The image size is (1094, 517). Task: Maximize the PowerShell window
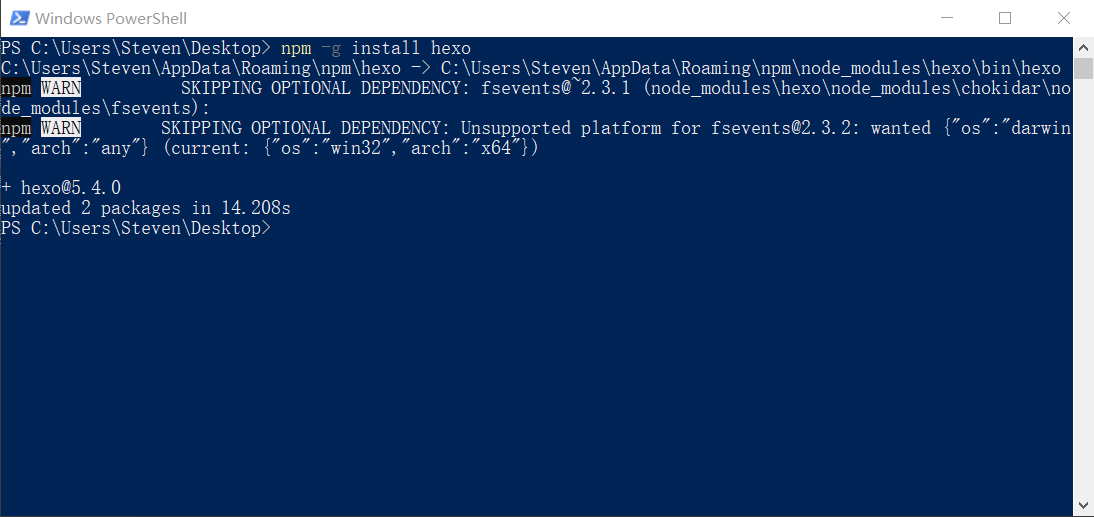tap(1005, 18)
